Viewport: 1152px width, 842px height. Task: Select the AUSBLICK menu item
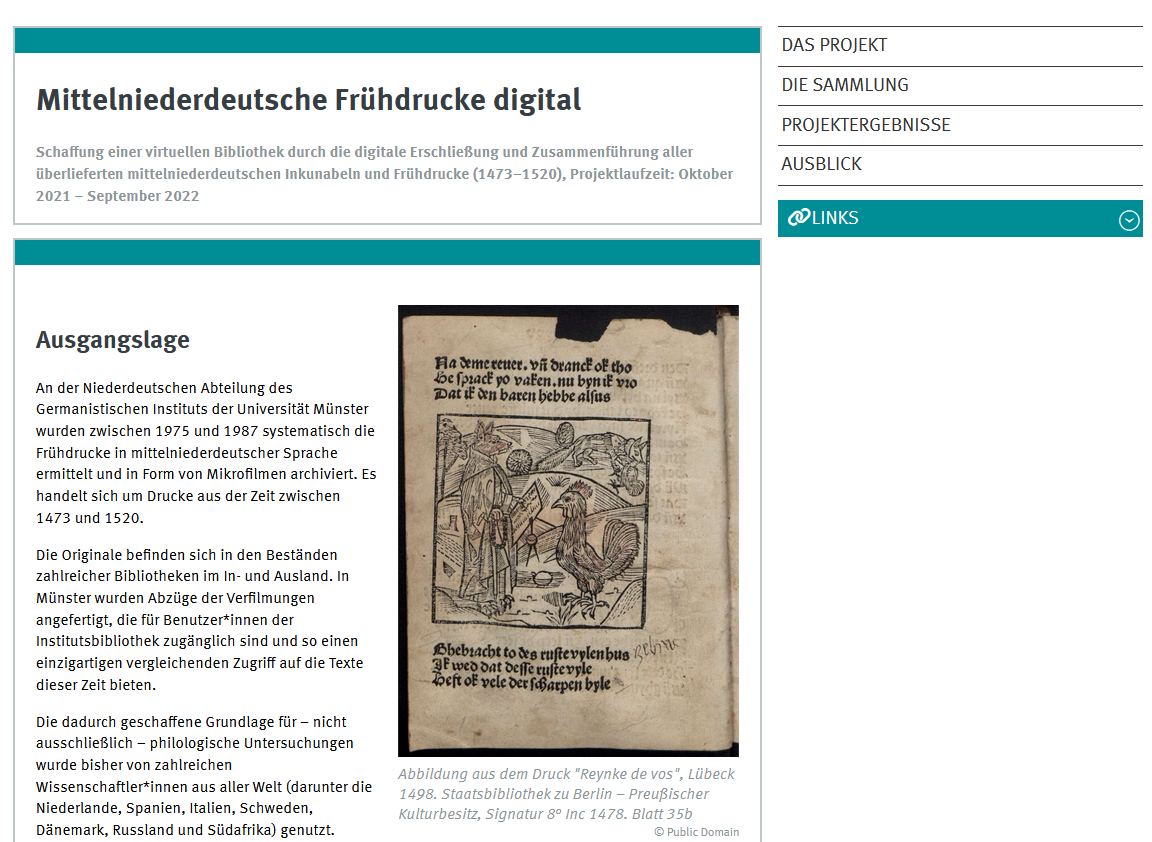(x=960, y=165)
